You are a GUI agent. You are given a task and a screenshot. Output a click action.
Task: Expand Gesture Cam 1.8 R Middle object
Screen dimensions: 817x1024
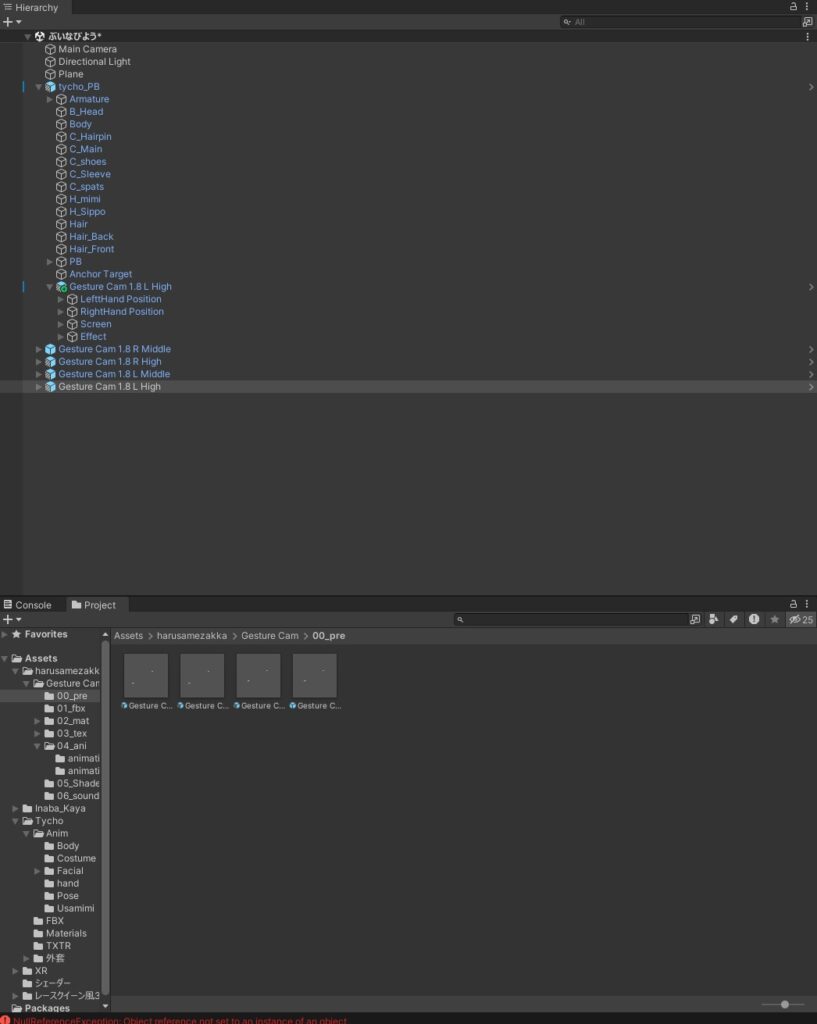tap(39, 349)
